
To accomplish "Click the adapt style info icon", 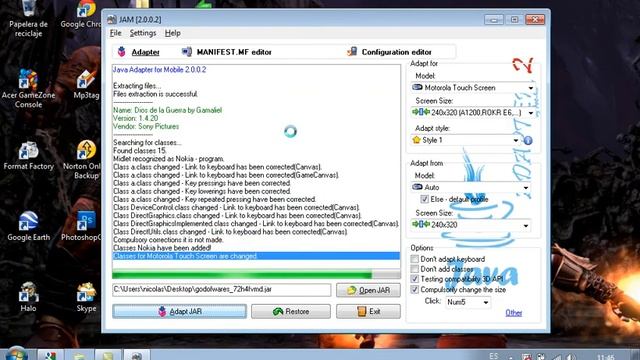I will 528,140.
